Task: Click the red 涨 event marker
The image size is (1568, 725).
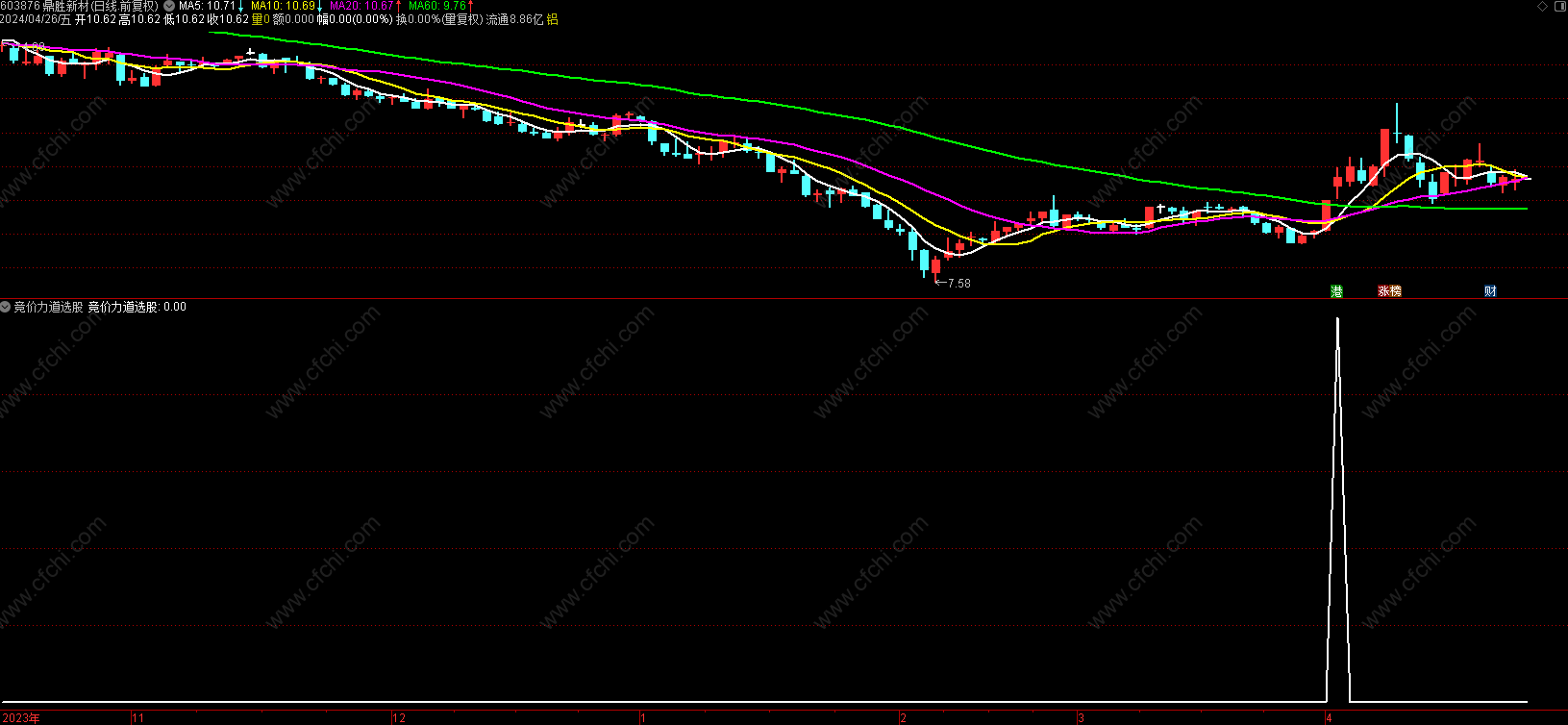Action: point(1383,290)
